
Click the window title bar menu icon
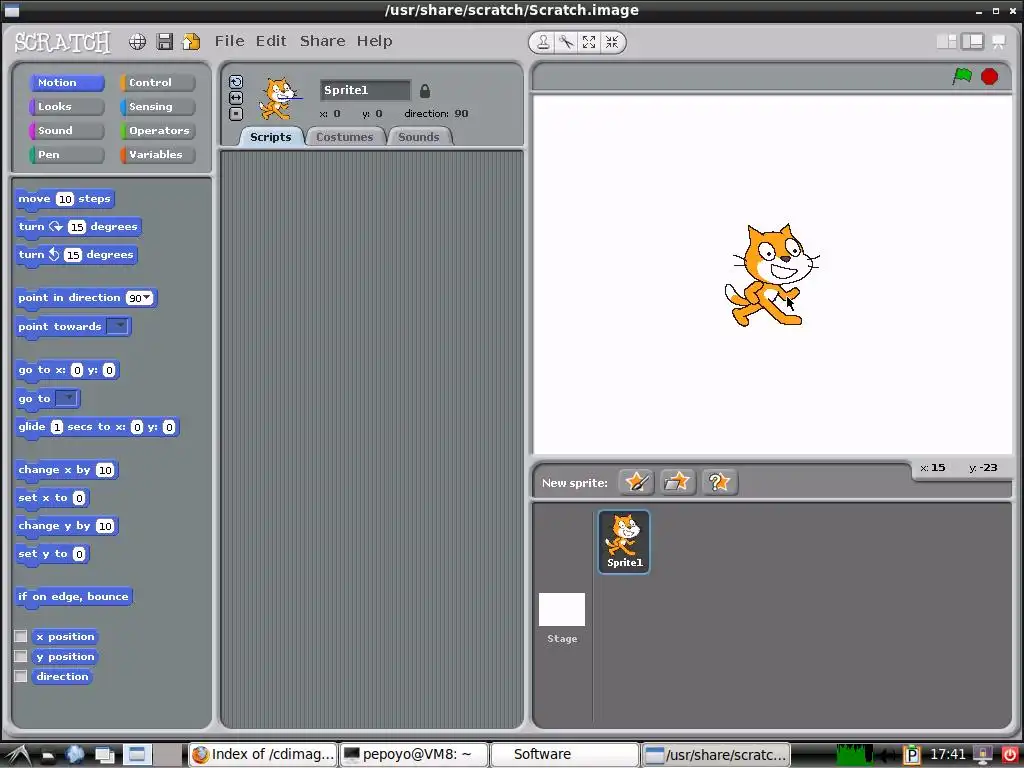pyautogui.click(x=11, y=10)
